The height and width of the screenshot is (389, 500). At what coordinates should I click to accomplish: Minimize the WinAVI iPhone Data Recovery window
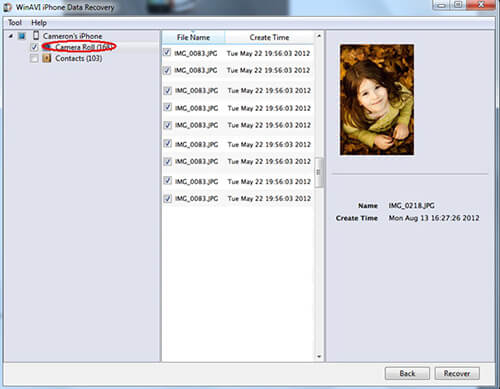pyautogui.click(x=442, y=5)
